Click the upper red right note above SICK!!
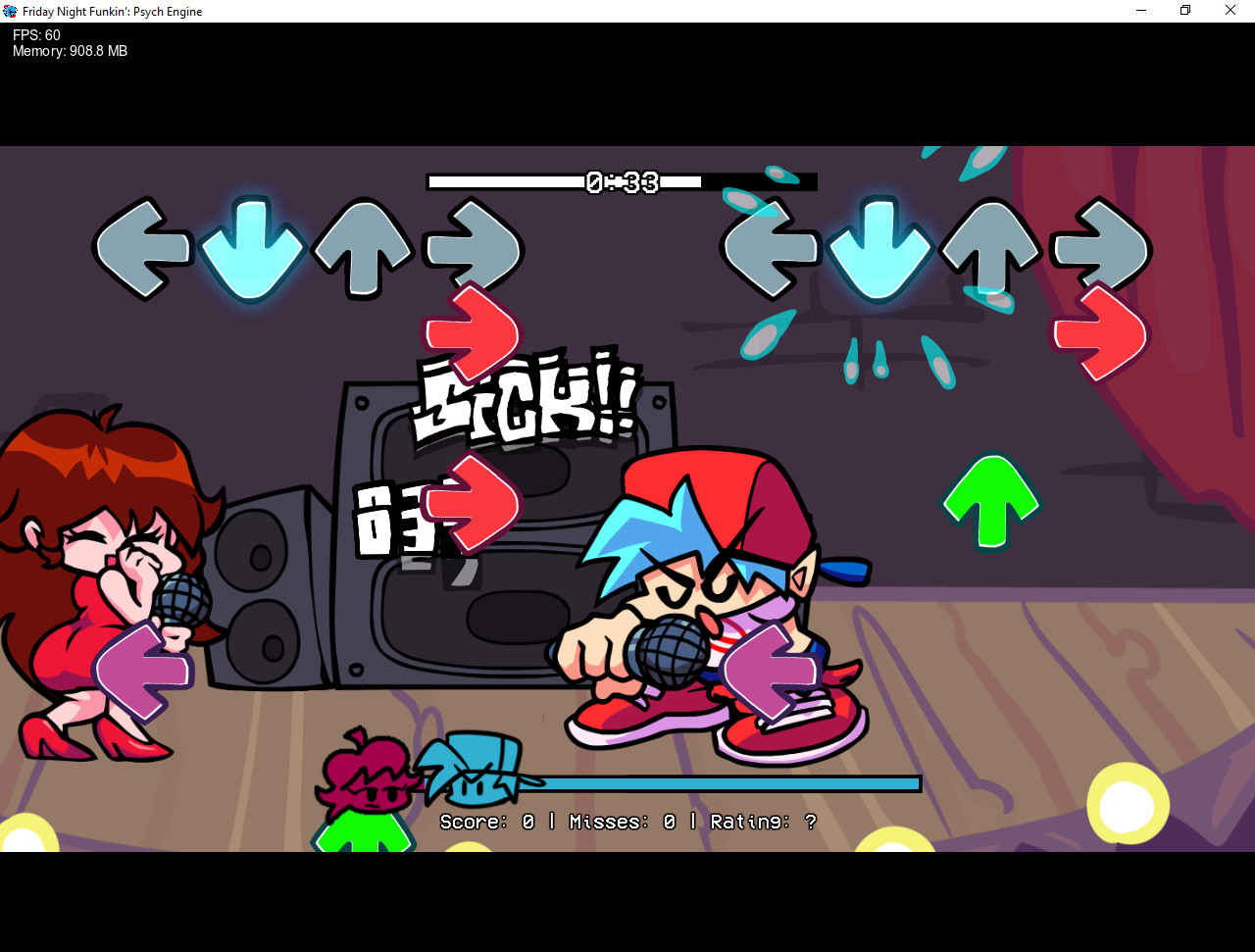This screenshot has width=1255, height=952. [x=472, y=333]
